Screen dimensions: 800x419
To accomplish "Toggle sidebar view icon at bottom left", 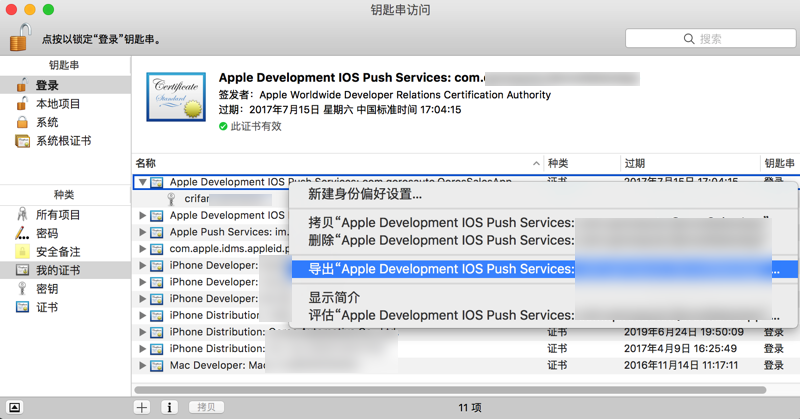I will click(14, 407).
